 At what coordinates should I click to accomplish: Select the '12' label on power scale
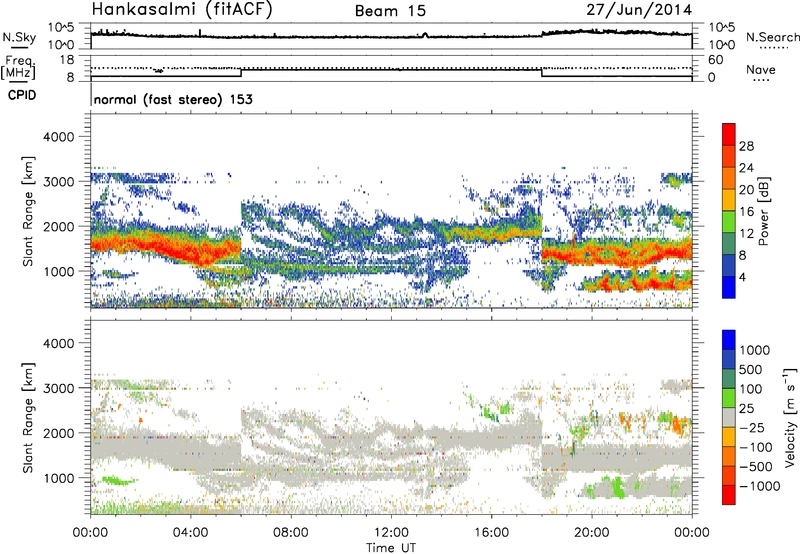click(746, 234)
